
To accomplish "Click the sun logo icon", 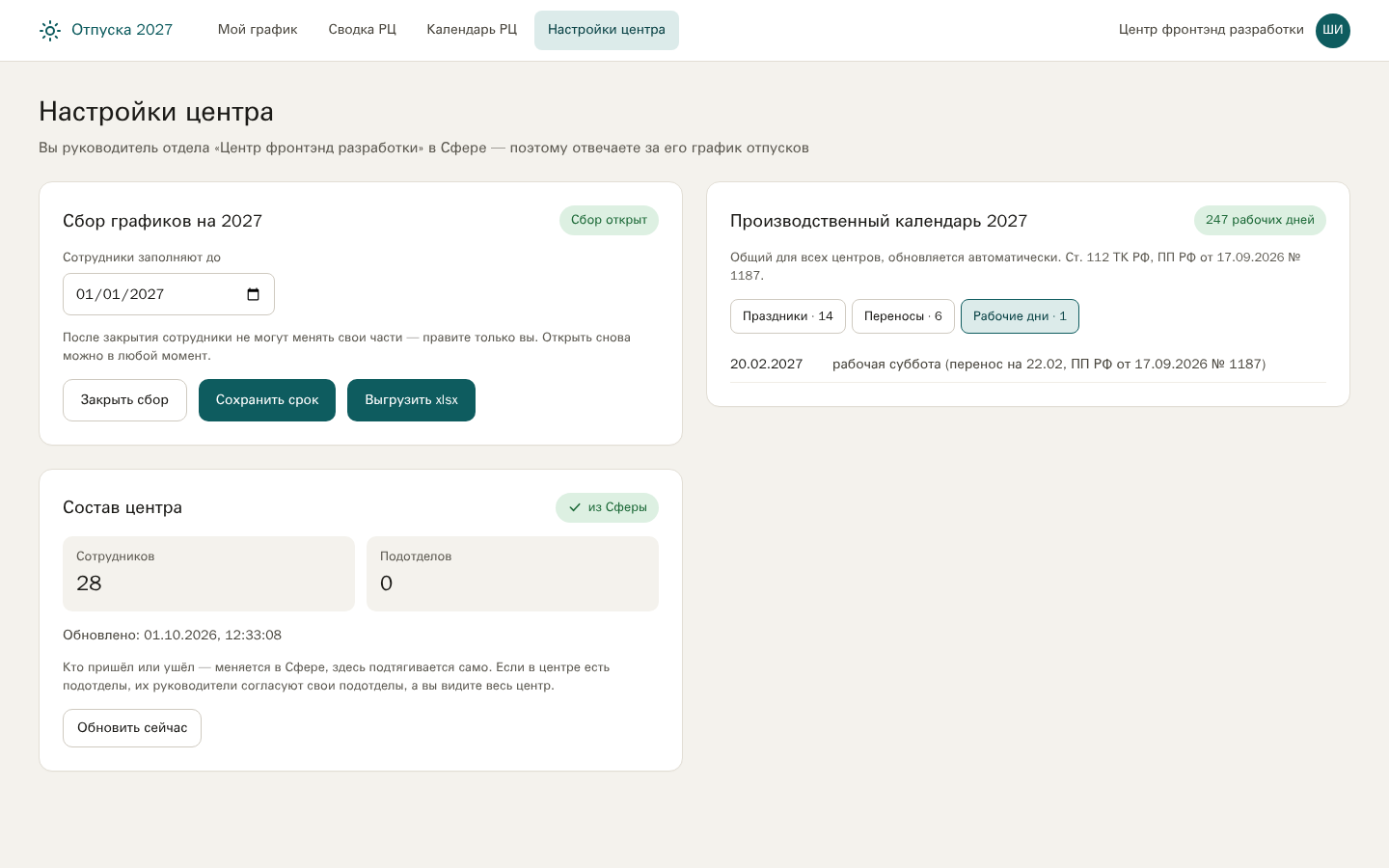I will point(50,31).
